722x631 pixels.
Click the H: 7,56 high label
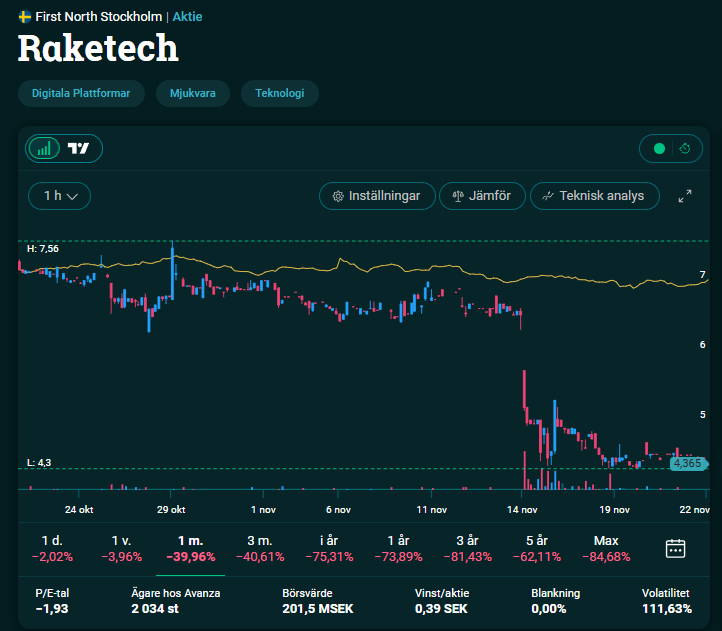click(x=43, y=249)
